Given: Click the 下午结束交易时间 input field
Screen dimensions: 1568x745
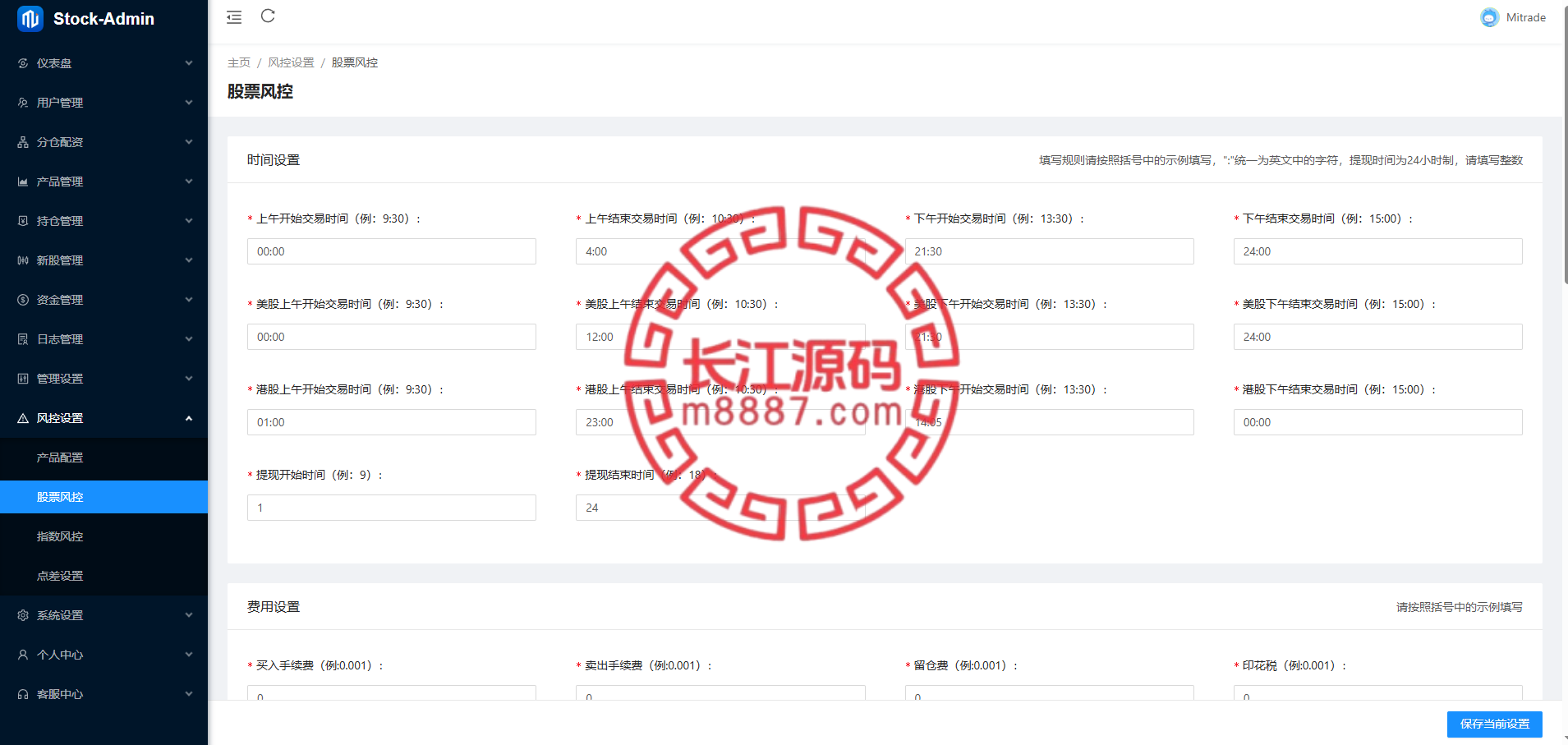Looking at the screenshot, I should click(x=1377, y=251).
